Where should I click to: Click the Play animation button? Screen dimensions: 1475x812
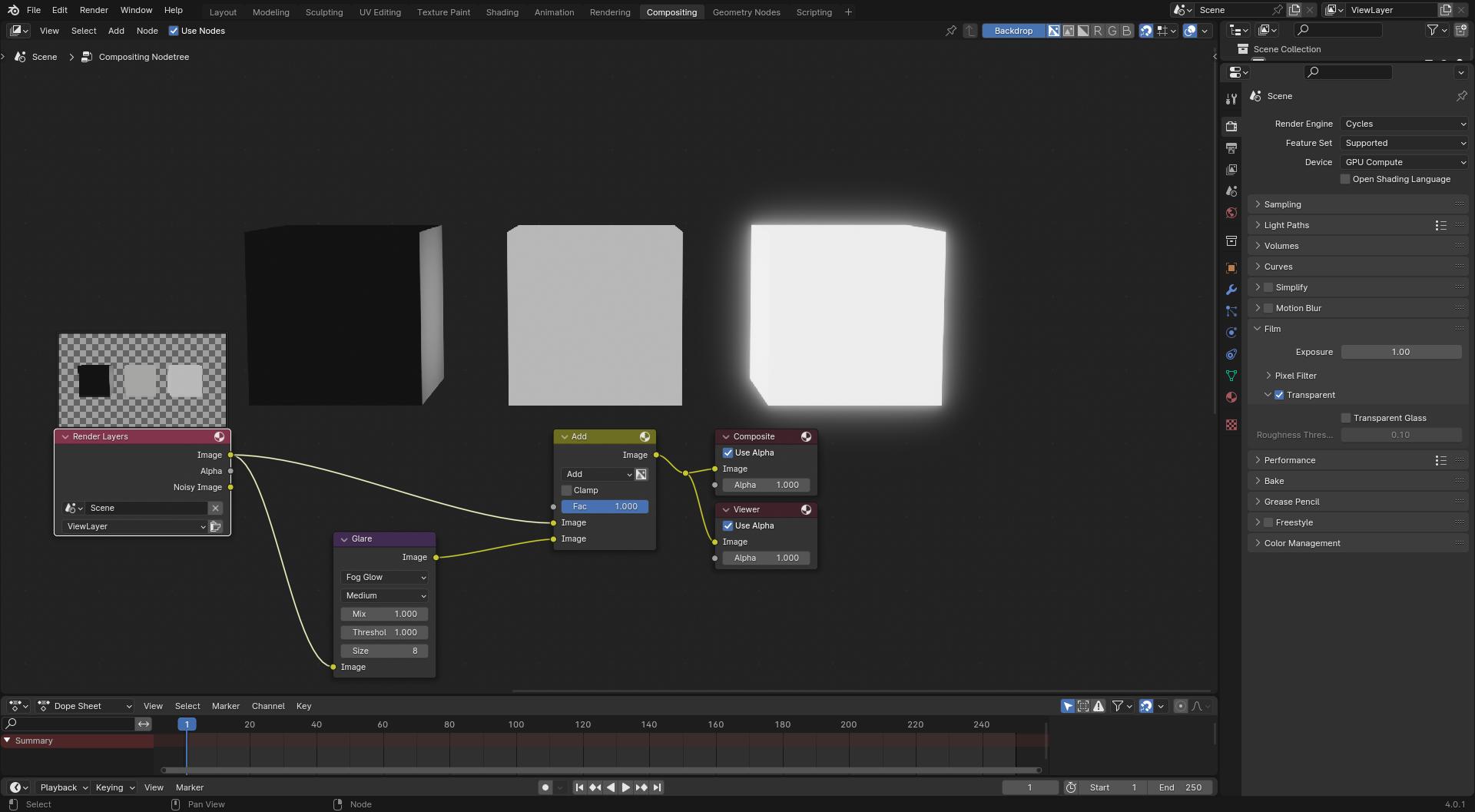(x=625, y=787)
